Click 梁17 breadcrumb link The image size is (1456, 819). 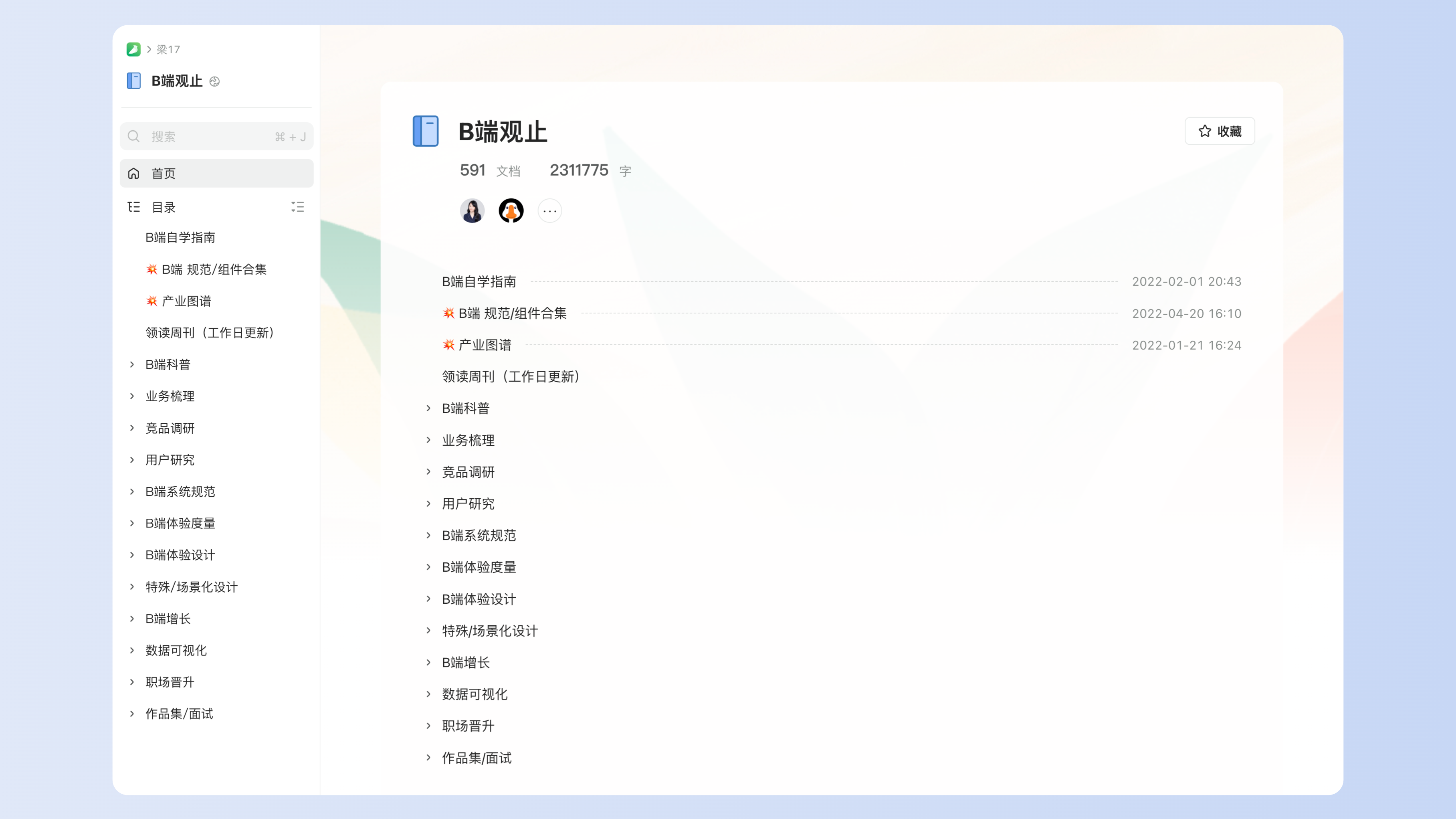click(168, 49)
